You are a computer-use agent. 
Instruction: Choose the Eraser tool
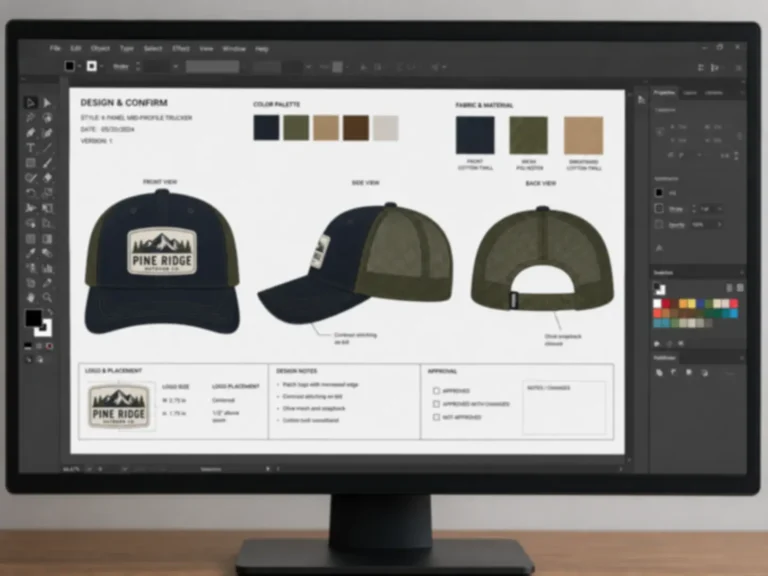click(x=47, y=178)
